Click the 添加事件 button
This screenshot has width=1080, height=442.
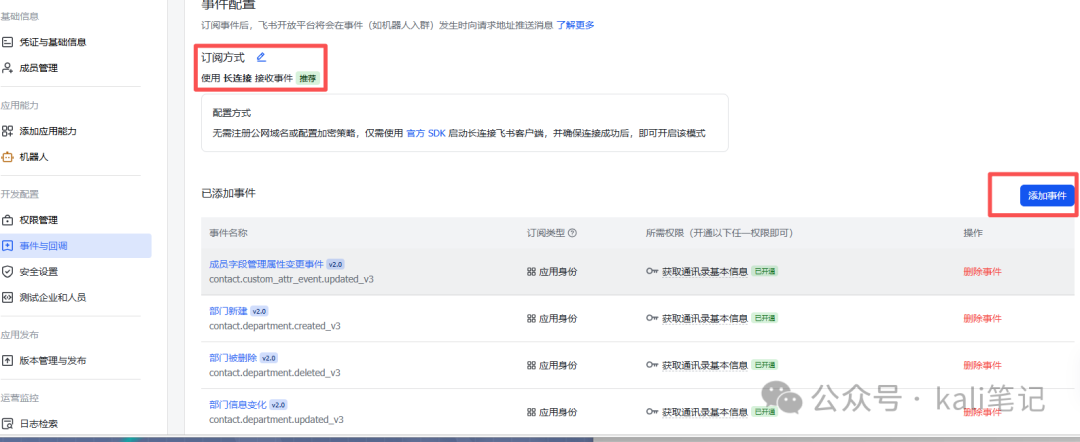(1047, 196)
